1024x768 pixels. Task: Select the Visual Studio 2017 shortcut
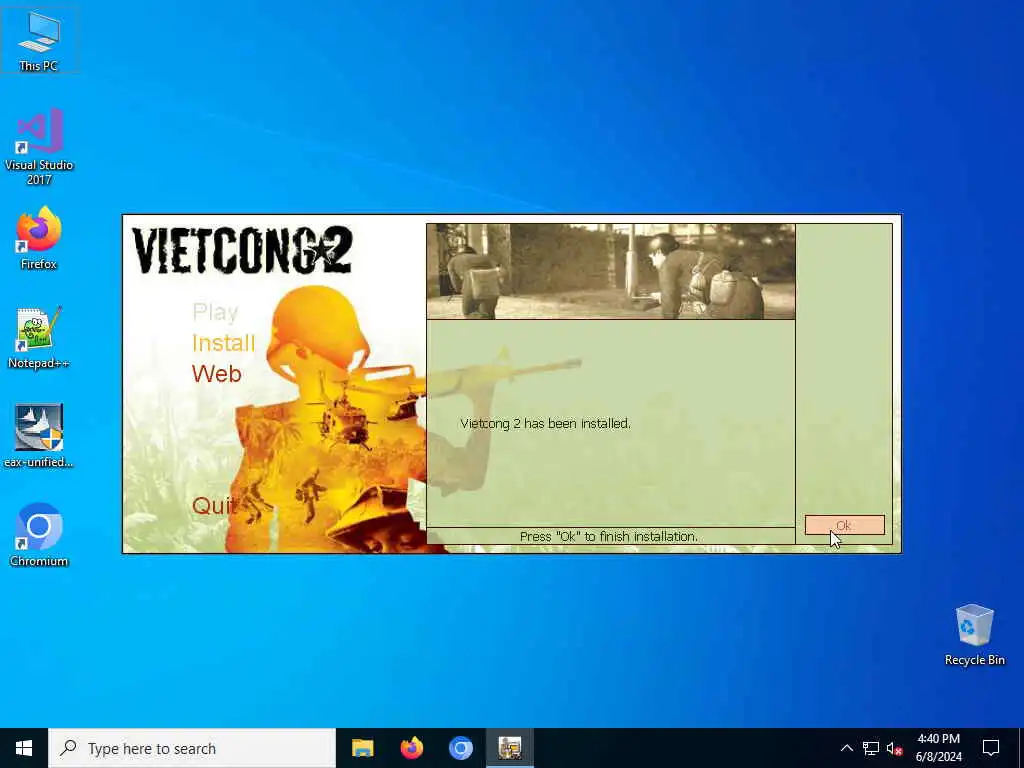click(x=39, y=148)
